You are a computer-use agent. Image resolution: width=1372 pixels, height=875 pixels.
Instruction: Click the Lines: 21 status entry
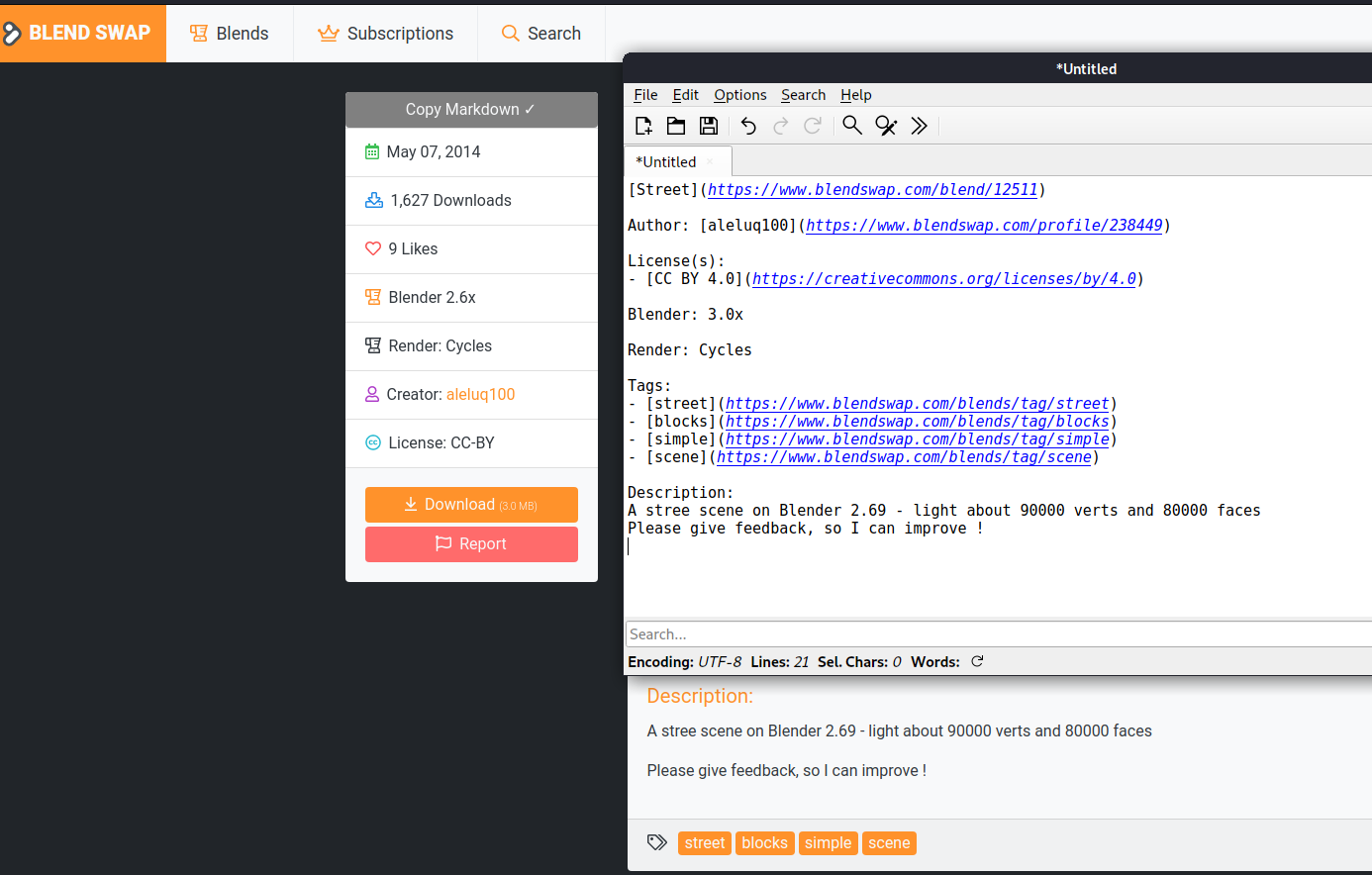point(780,661)
